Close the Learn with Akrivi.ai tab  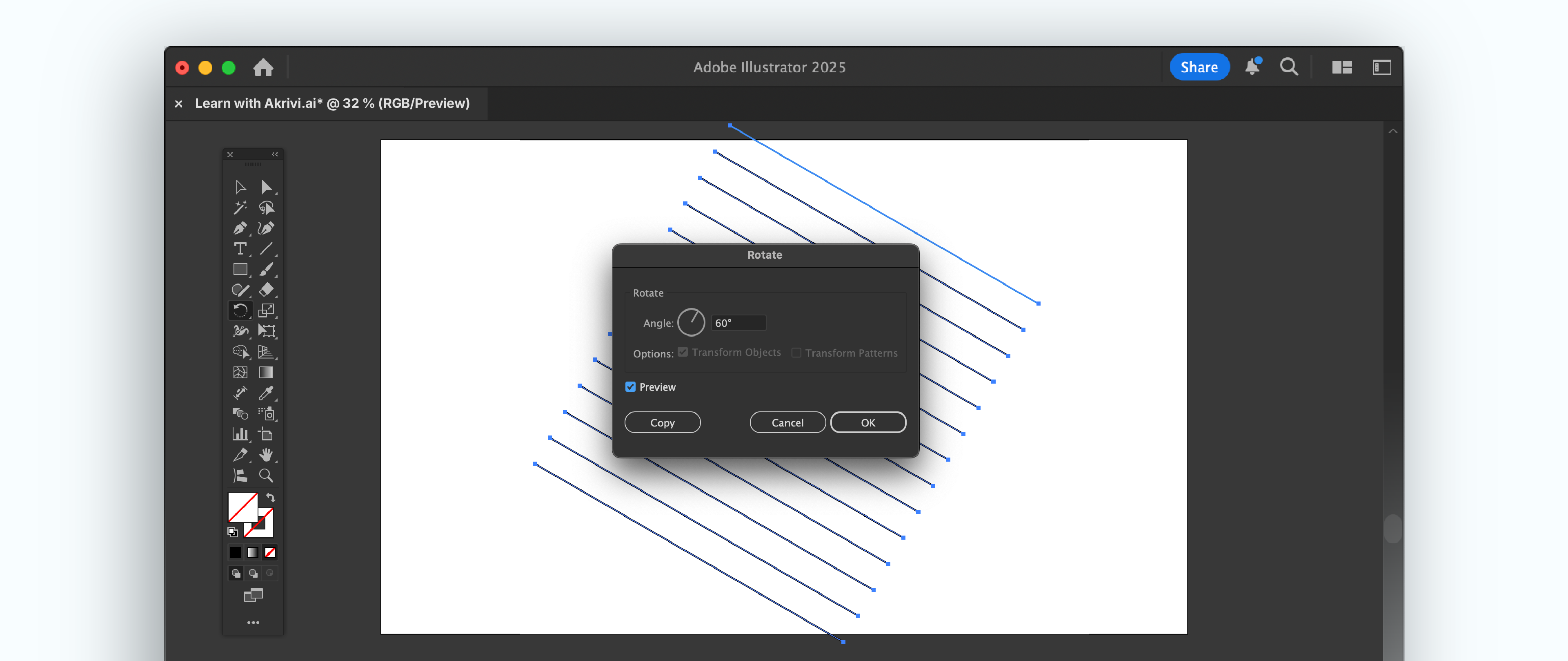pos(178,104)
